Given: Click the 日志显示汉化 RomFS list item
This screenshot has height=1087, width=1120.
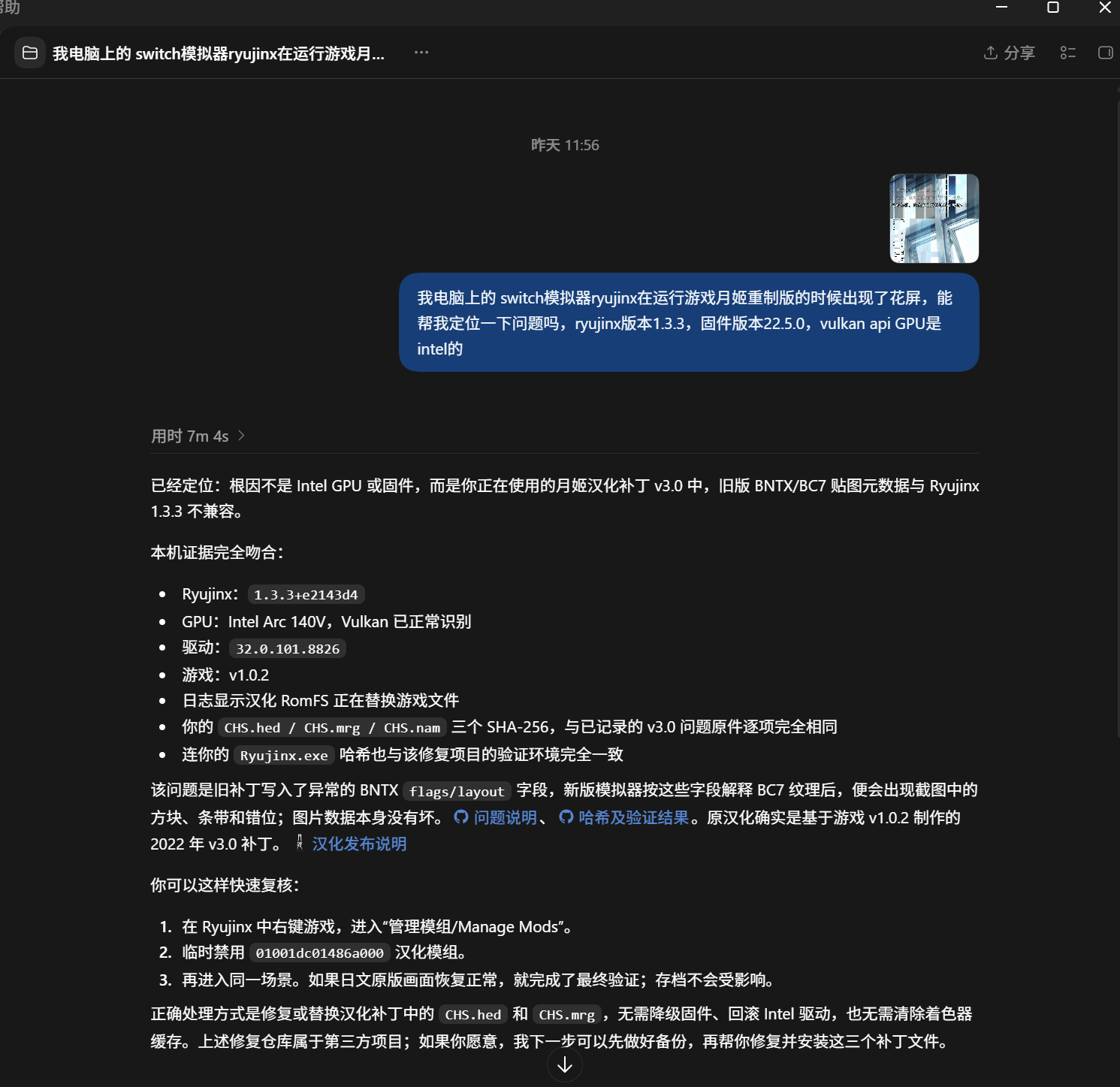Looking at the screenshot, I should [x=320, y=700].
